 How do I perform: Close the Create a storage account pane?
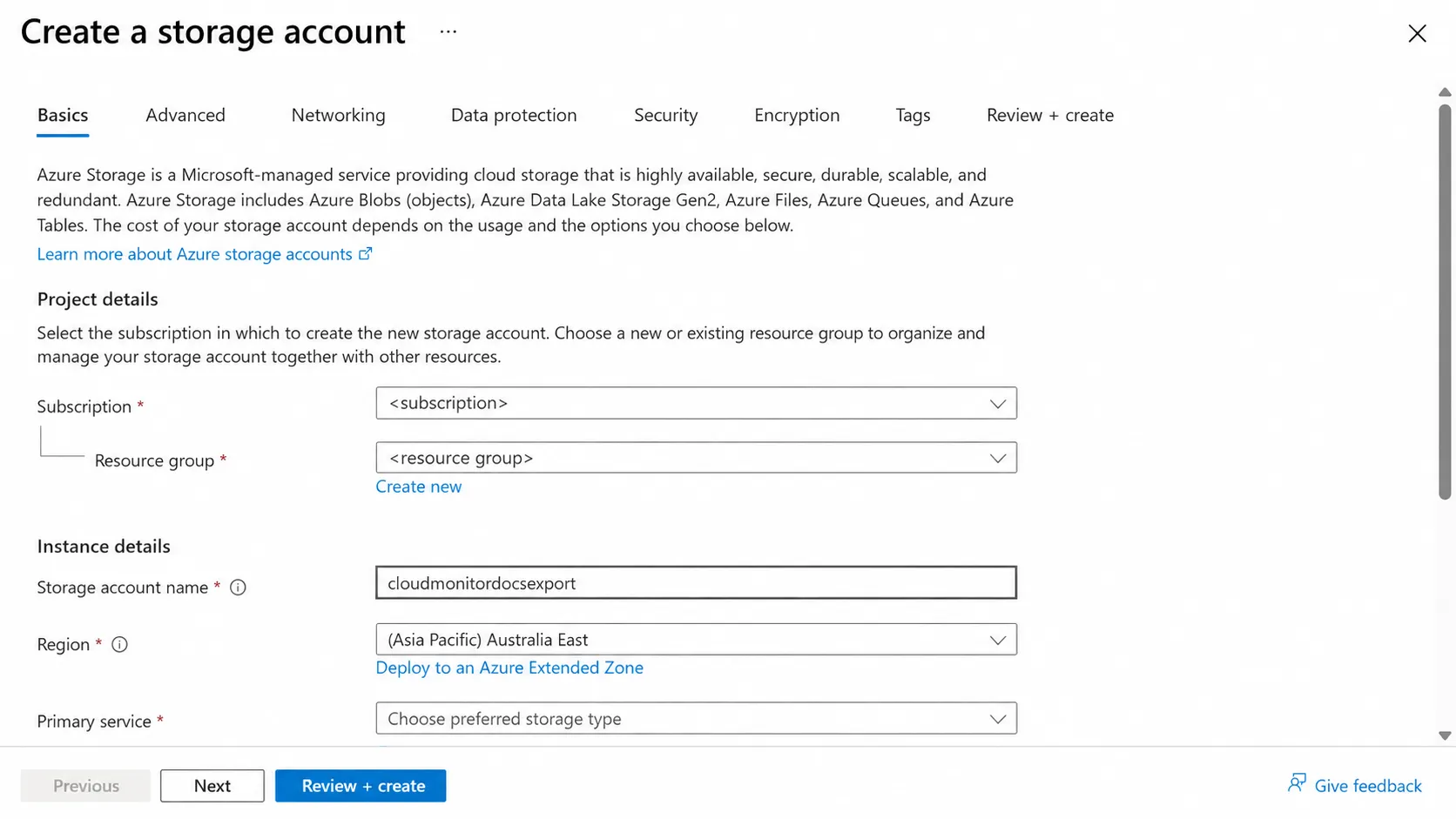click(1417, 33)
